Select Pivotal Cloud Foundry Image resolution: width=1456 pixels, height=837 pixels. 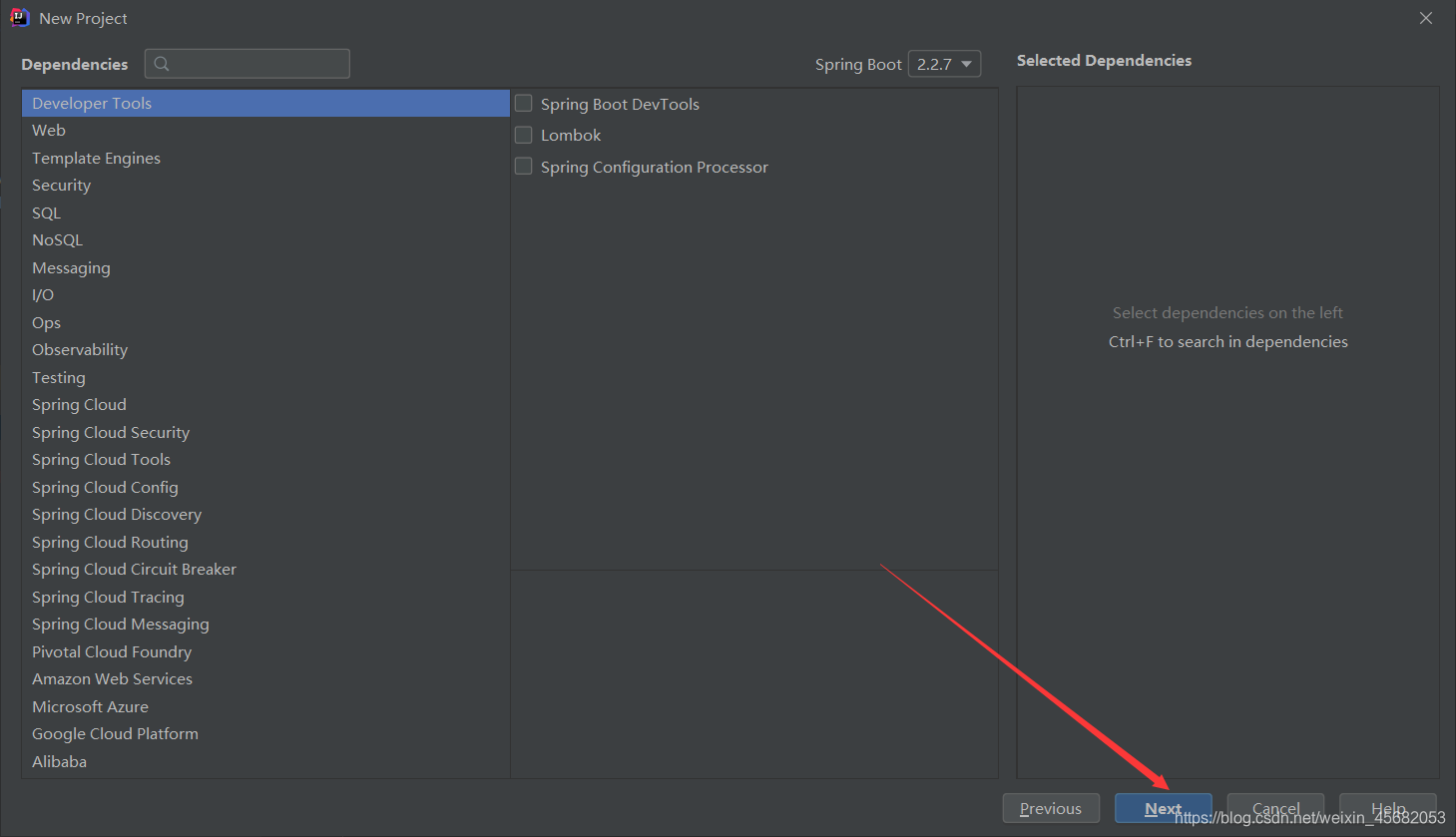(x=265, y=651)
